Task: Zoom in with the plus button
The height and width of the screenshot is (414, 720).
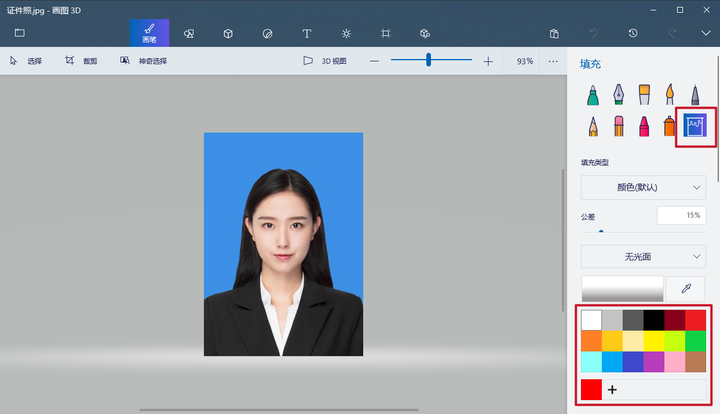Action: (488, 61)
